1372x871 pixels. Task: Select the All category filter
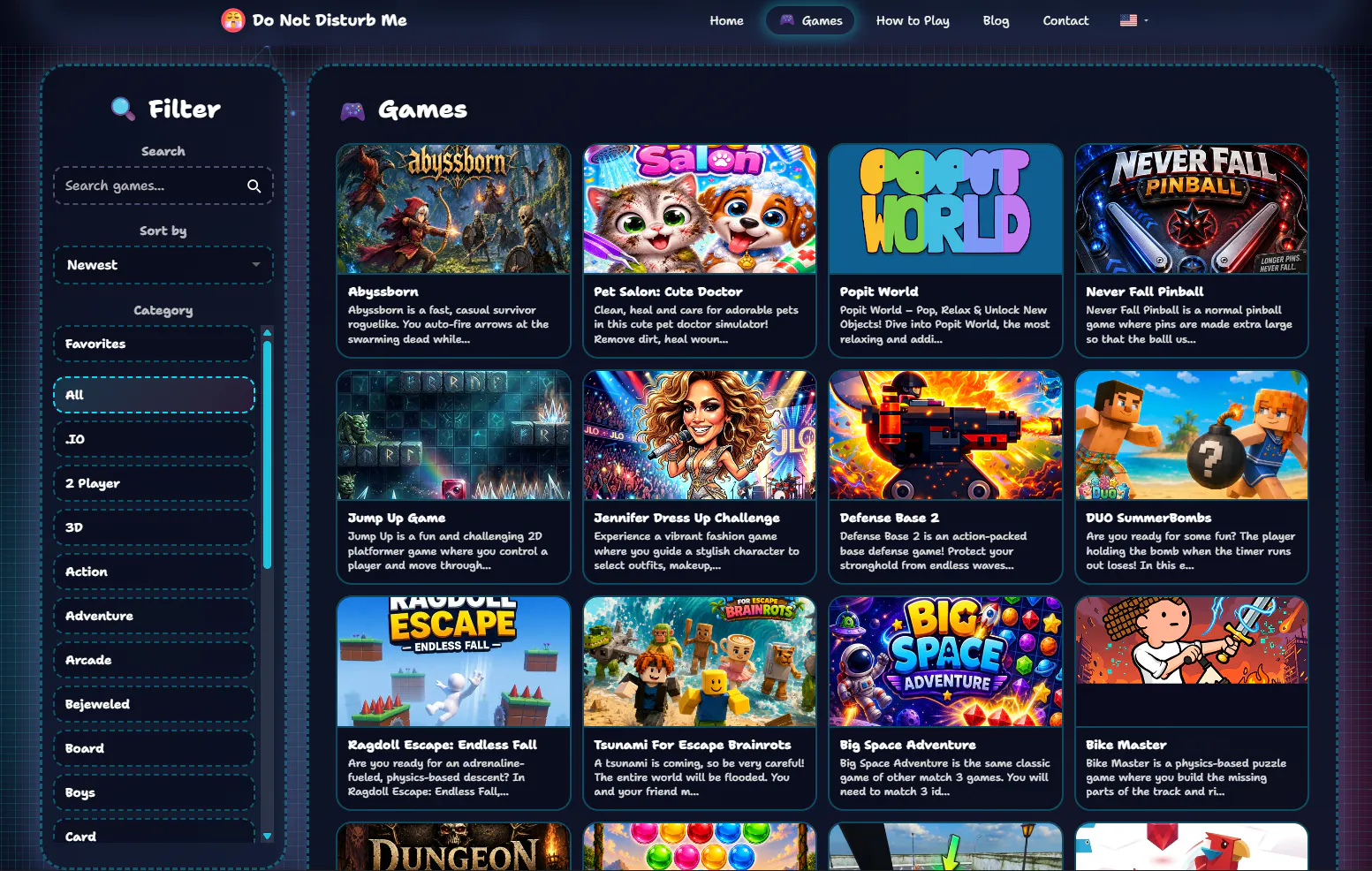pyautogui.click(x=155, y=395)
